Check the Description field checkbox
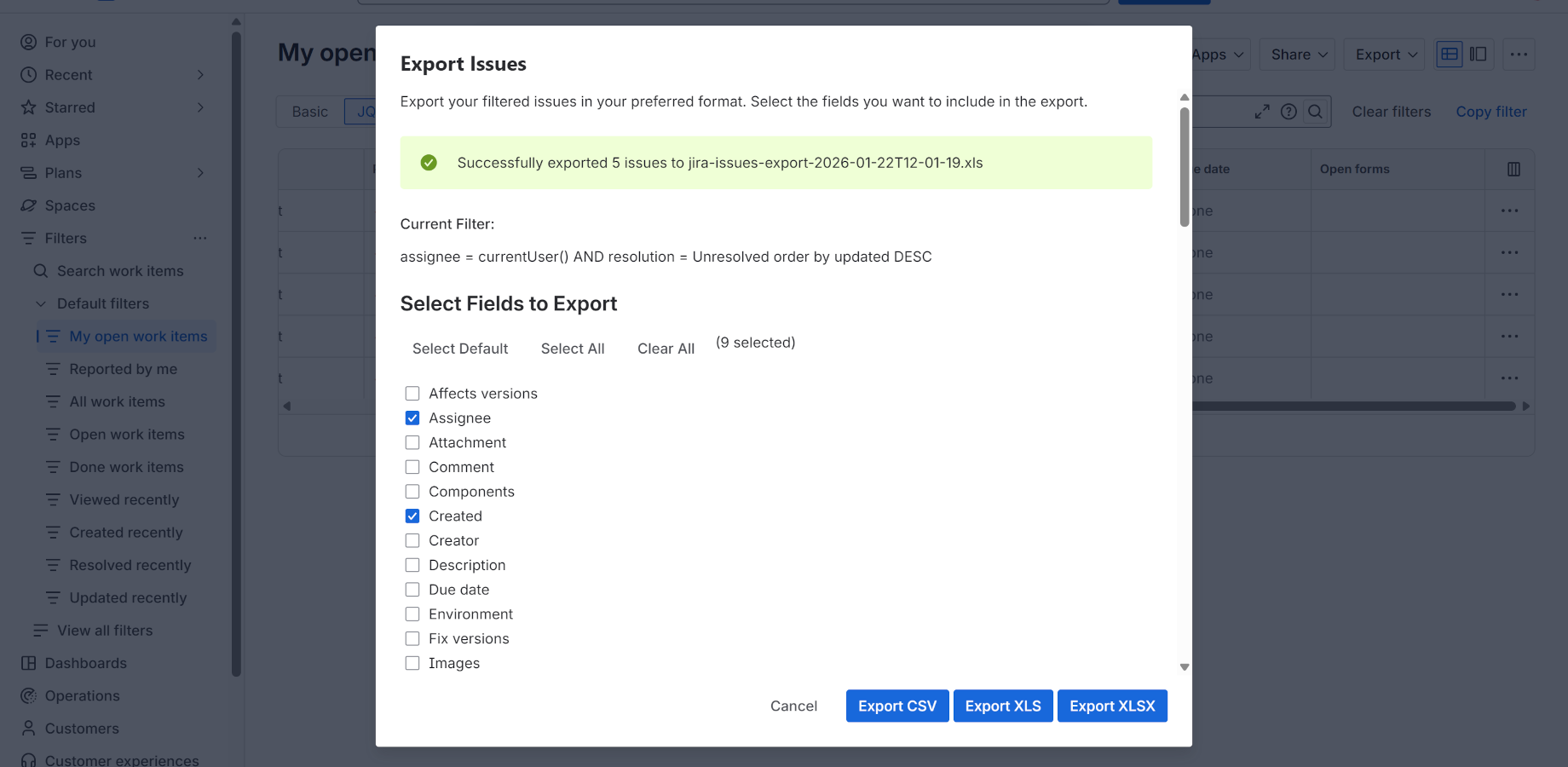Image resolution: width=1568 pixels, height=767 pixels. coord(412,564)
